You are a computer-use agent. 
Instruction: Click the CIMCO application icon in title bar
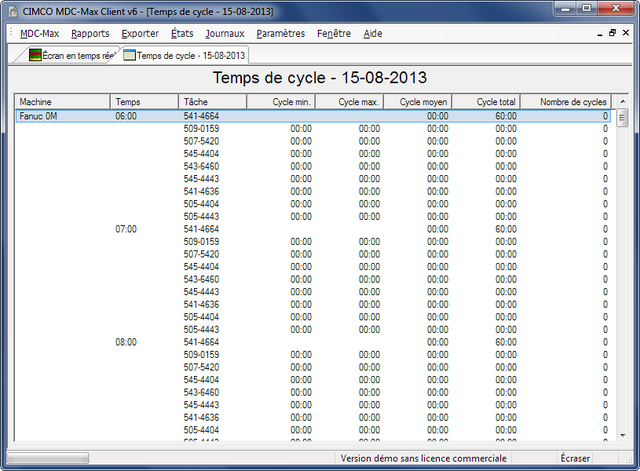[x=13, y=12]
